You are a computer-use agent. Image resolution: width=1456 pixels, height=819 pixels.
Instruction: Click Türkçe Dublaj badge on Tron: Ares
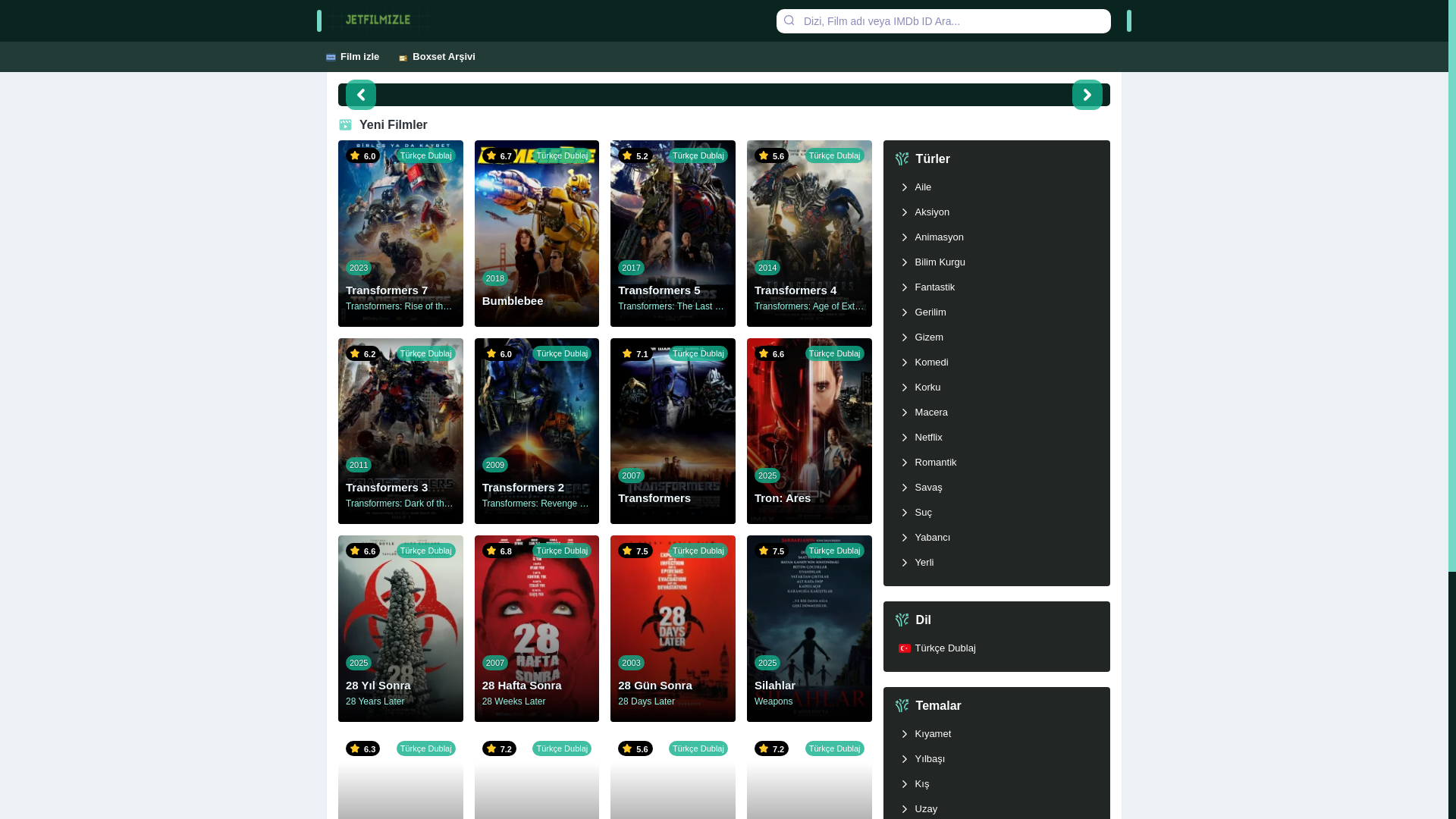click(834, 353)
